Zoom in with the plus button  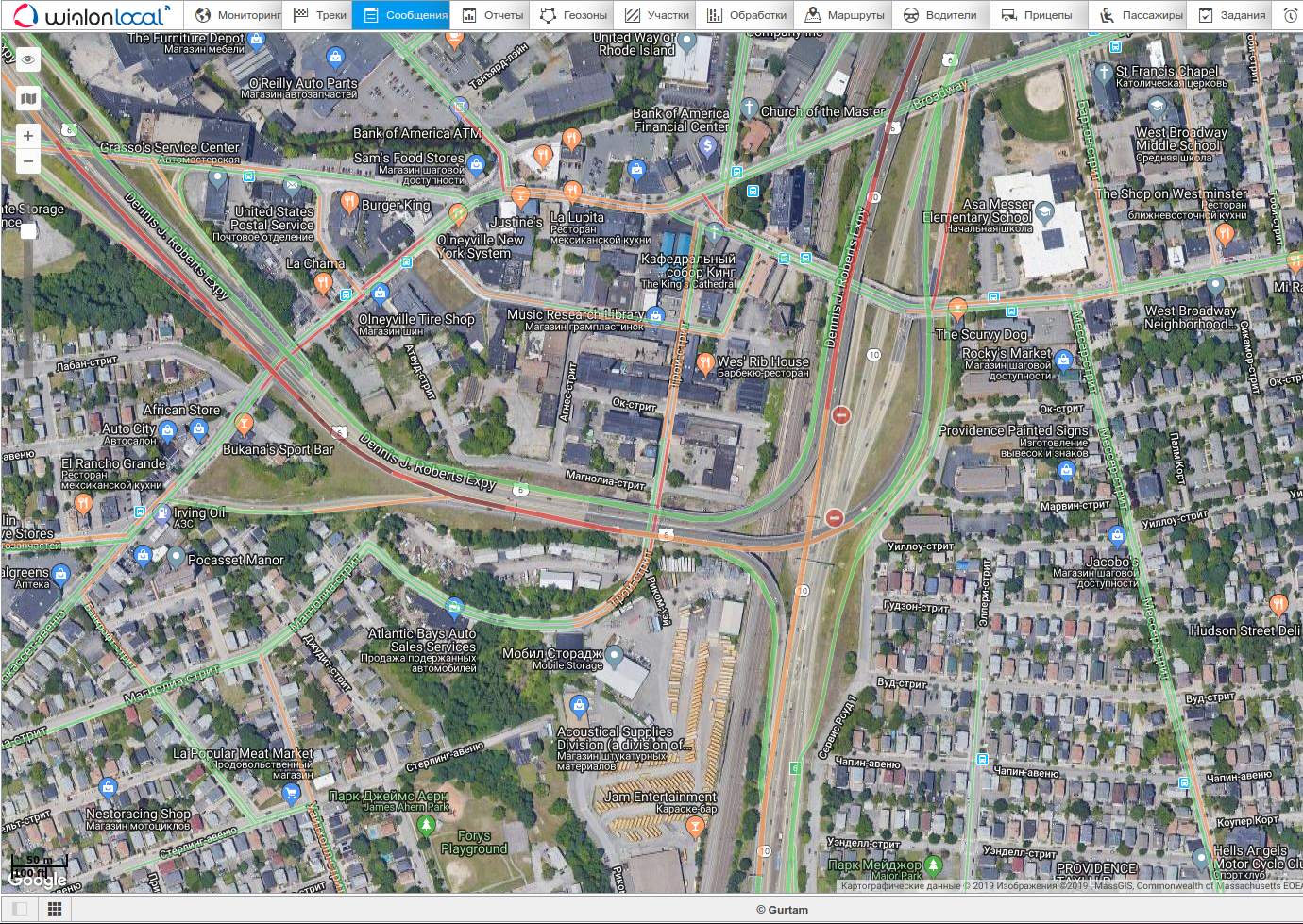point(28,136)
